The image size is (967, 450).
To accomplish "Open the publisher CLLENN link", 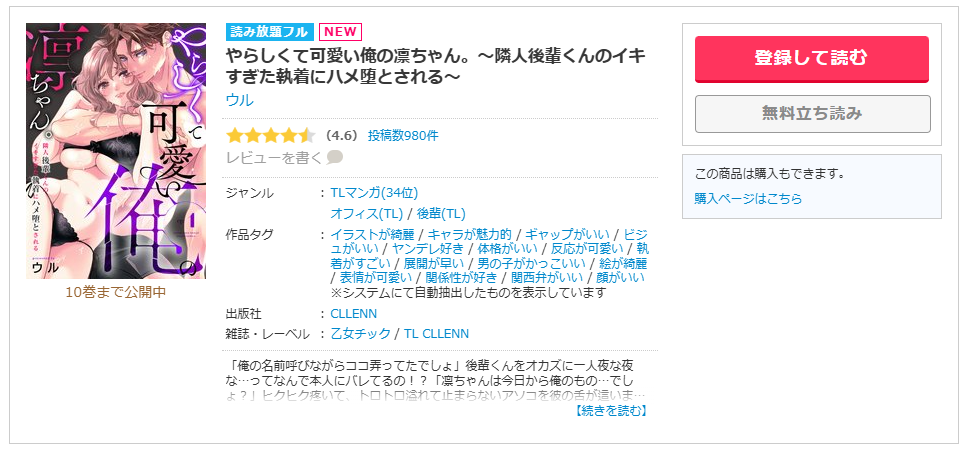I will coord(353,313).
